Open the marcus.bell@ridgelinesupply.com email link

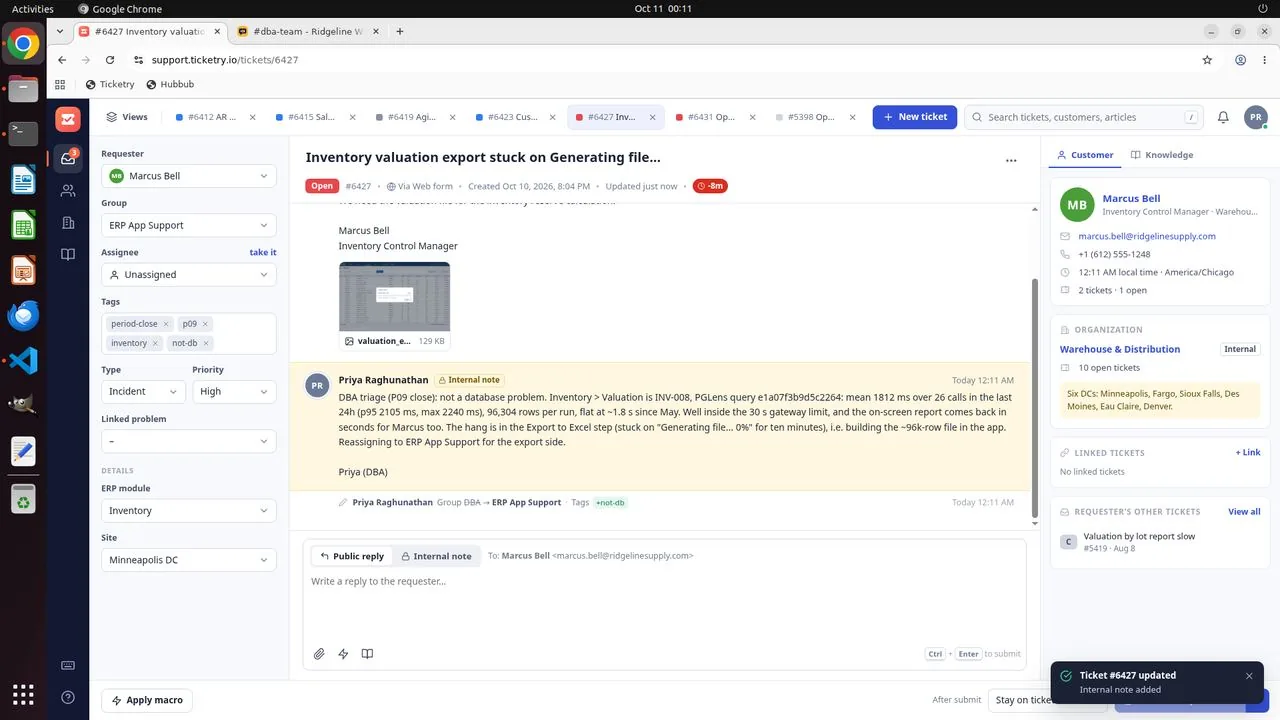click(1147, 236)
